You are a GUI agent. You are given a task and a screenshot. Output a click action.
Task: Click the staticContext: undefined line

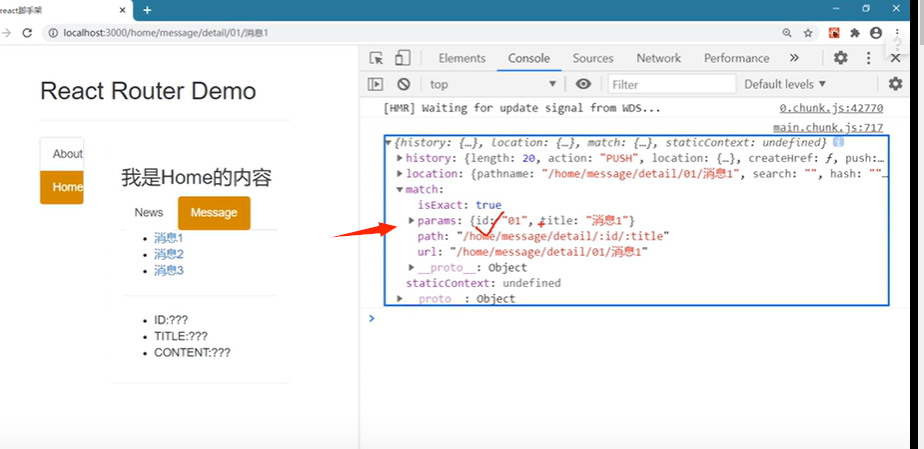pyautogui.click(x=483, y=283)
